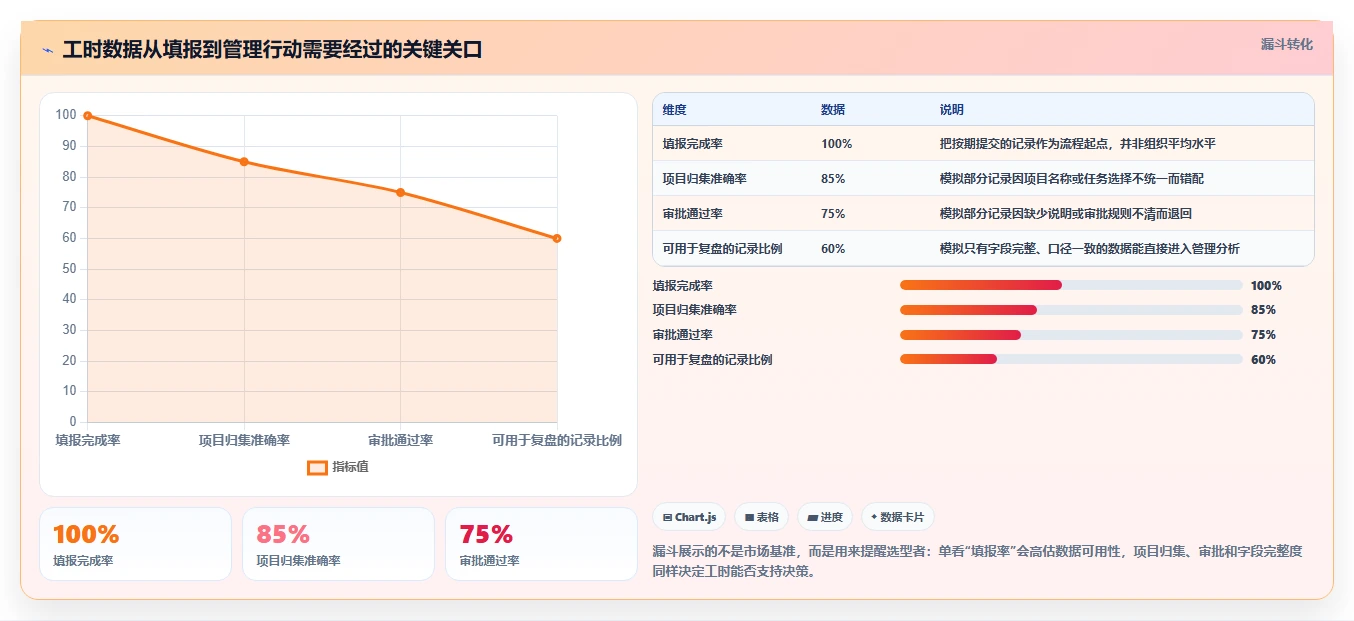Click the 可用于复盘的记录比例 progress bar
Image resolution: width=1354 pixels, height=621 pixels.
click(1071, 359)
